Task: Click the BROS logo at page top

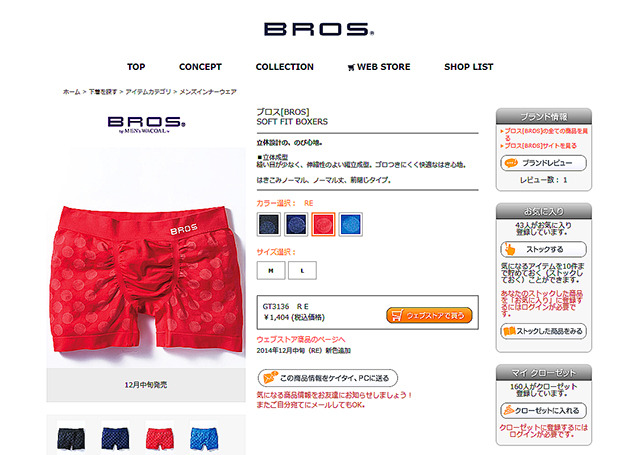Action: pos(319,29)
